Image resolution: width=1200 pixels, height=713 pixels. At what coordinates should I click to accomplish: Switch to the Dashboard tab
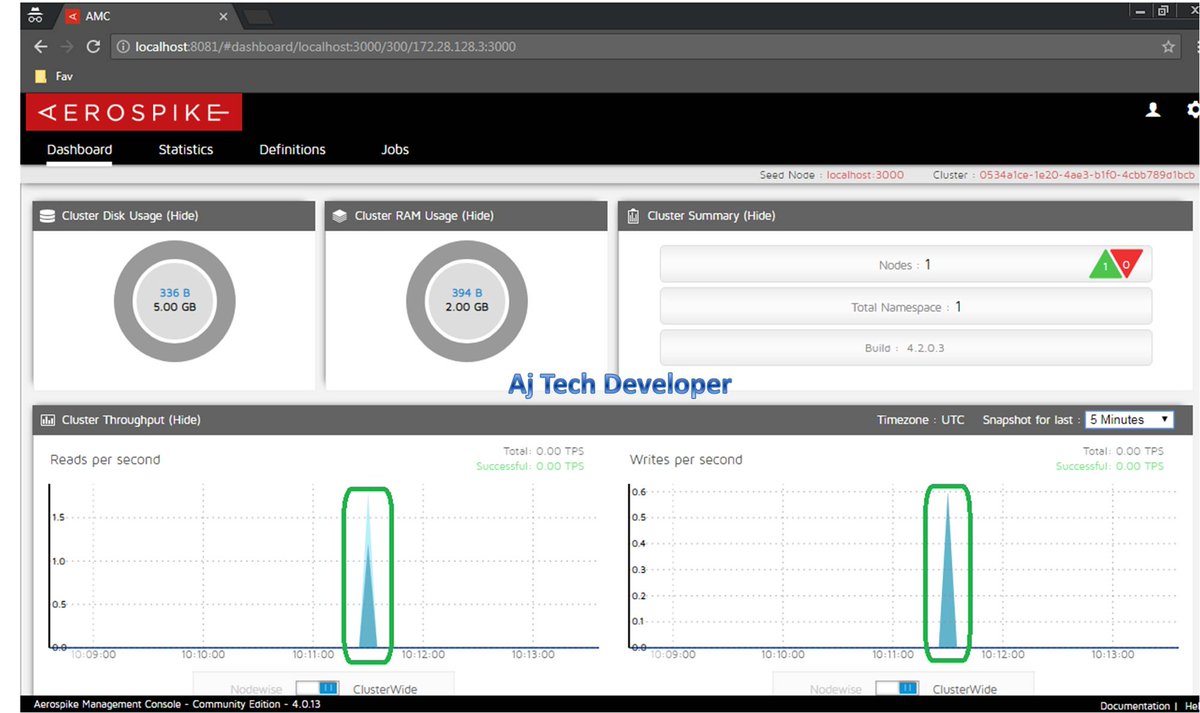click(x=79, y=149)
